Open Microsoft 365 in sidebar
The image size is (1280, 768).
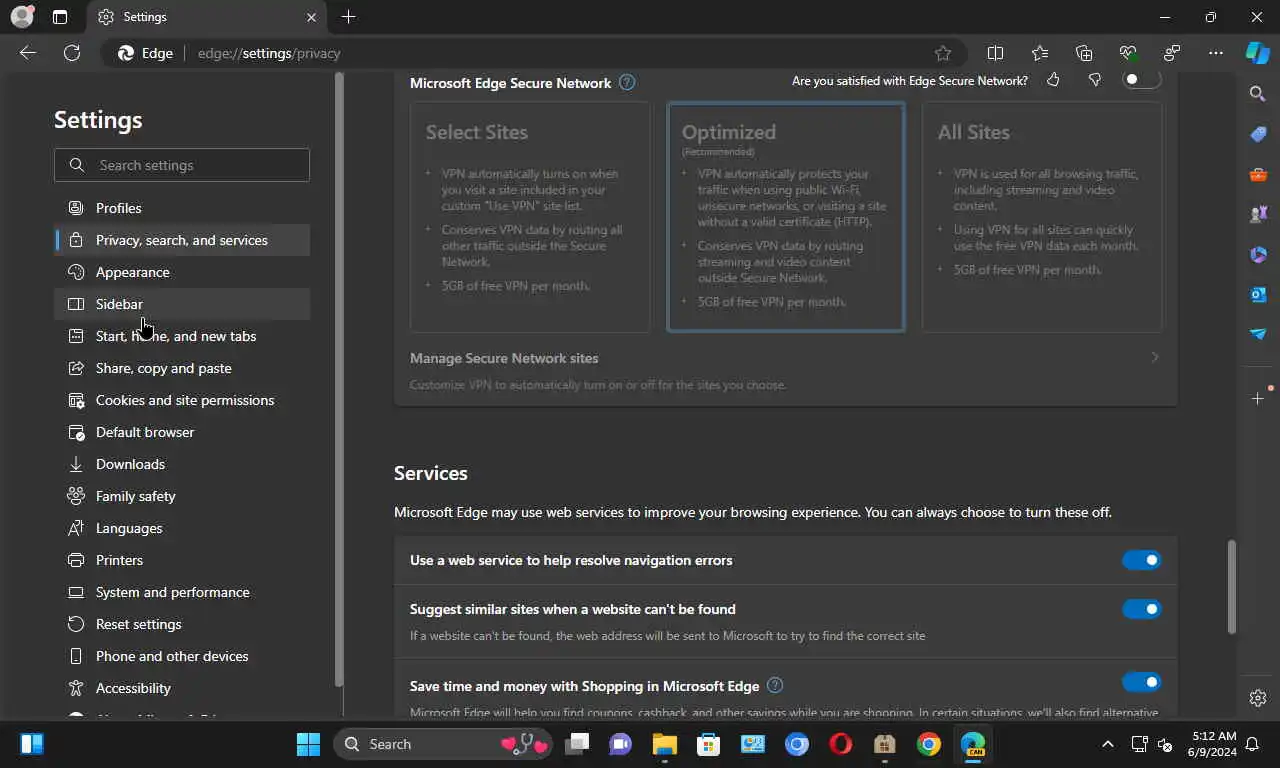tap(1258, 254)
